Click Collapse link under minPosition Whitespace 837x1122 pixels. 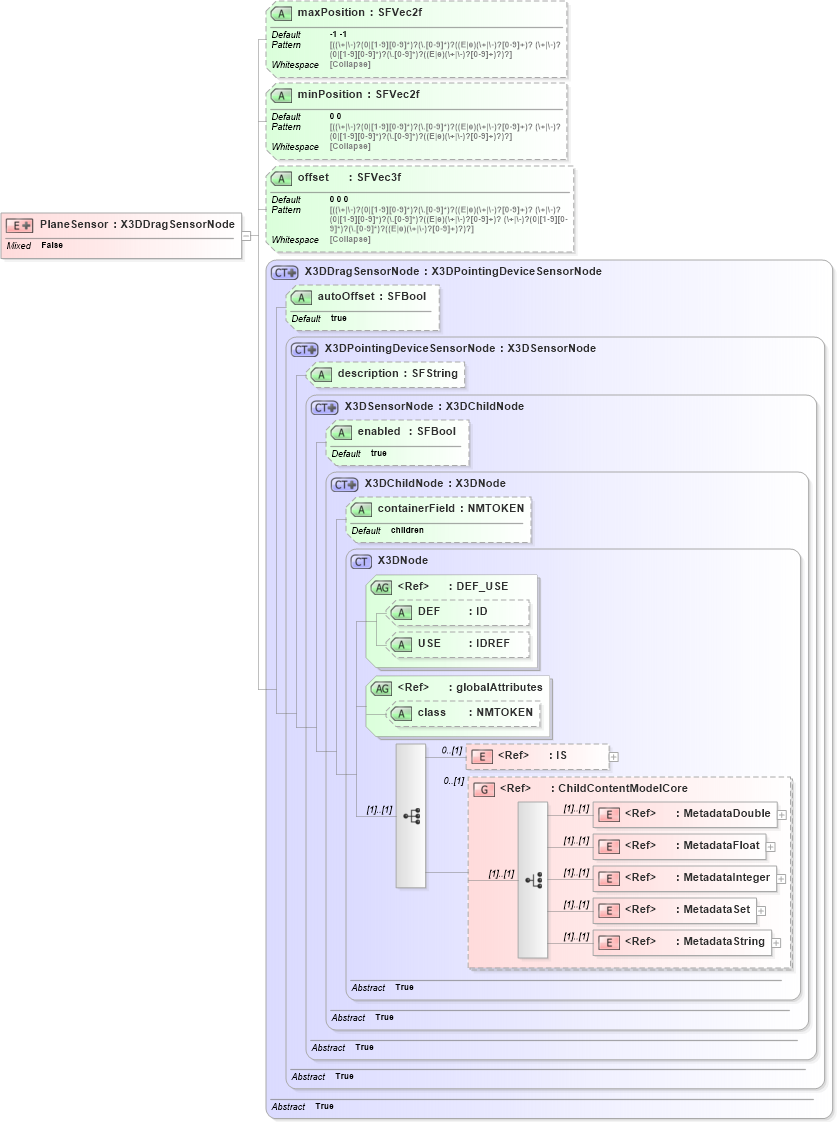pyautogui.click(x=350, y=147)
